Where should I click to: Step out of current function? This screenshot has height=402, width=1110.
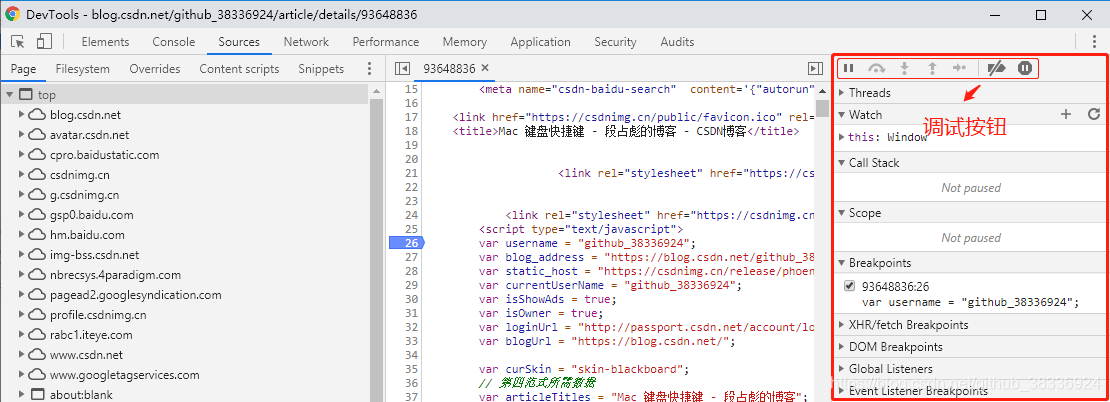[x=932, y=69]
